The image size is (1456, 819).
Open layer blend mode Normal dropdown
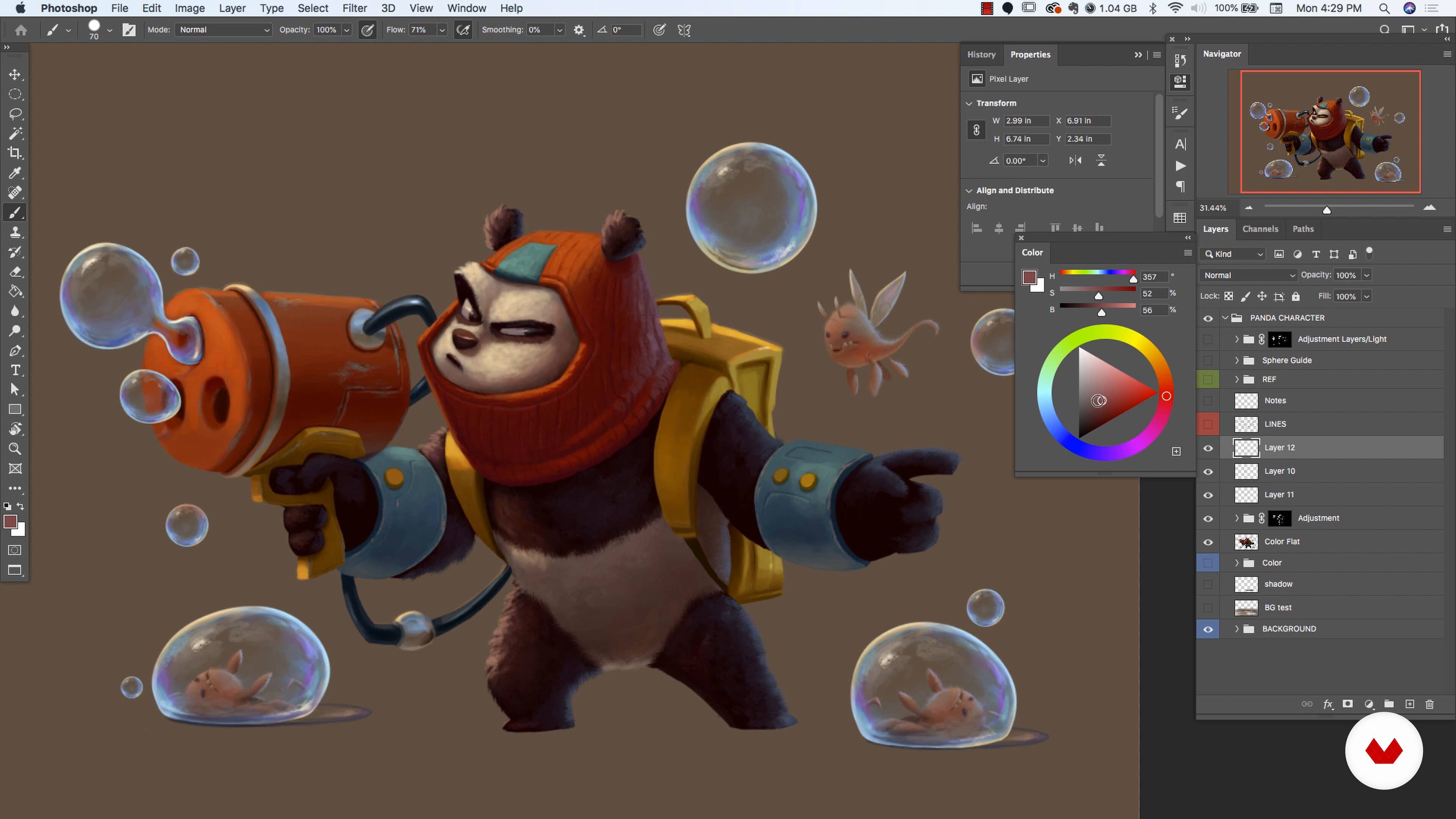point(1248,275)
